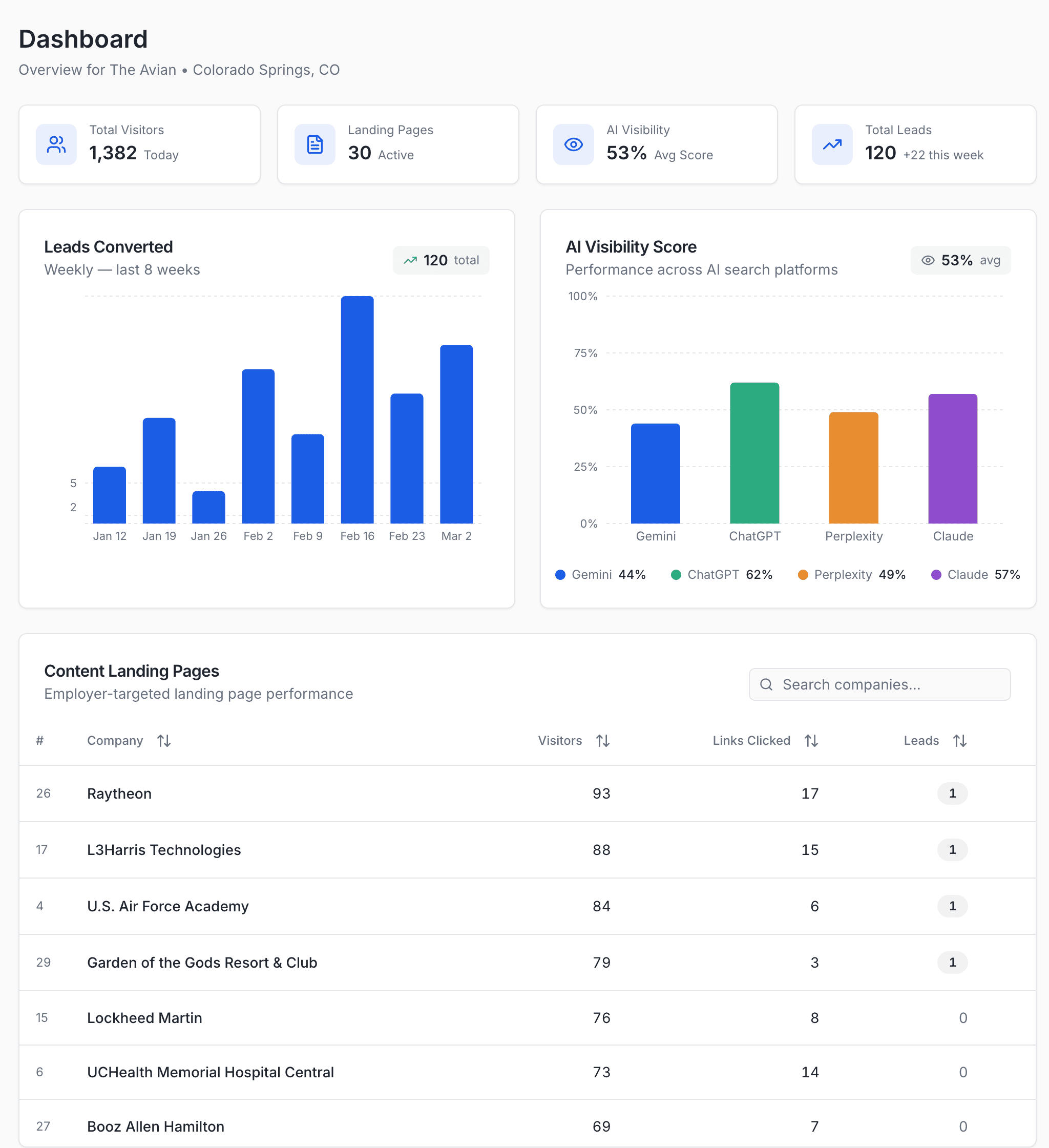The image size is (1049, 1148).
Task: Click eye icon in 53% avg badge
Action: tap(928, 260)
